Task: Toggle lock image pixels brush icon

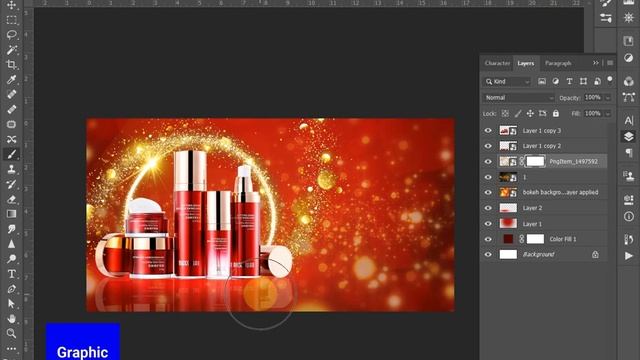Action: 518,114
